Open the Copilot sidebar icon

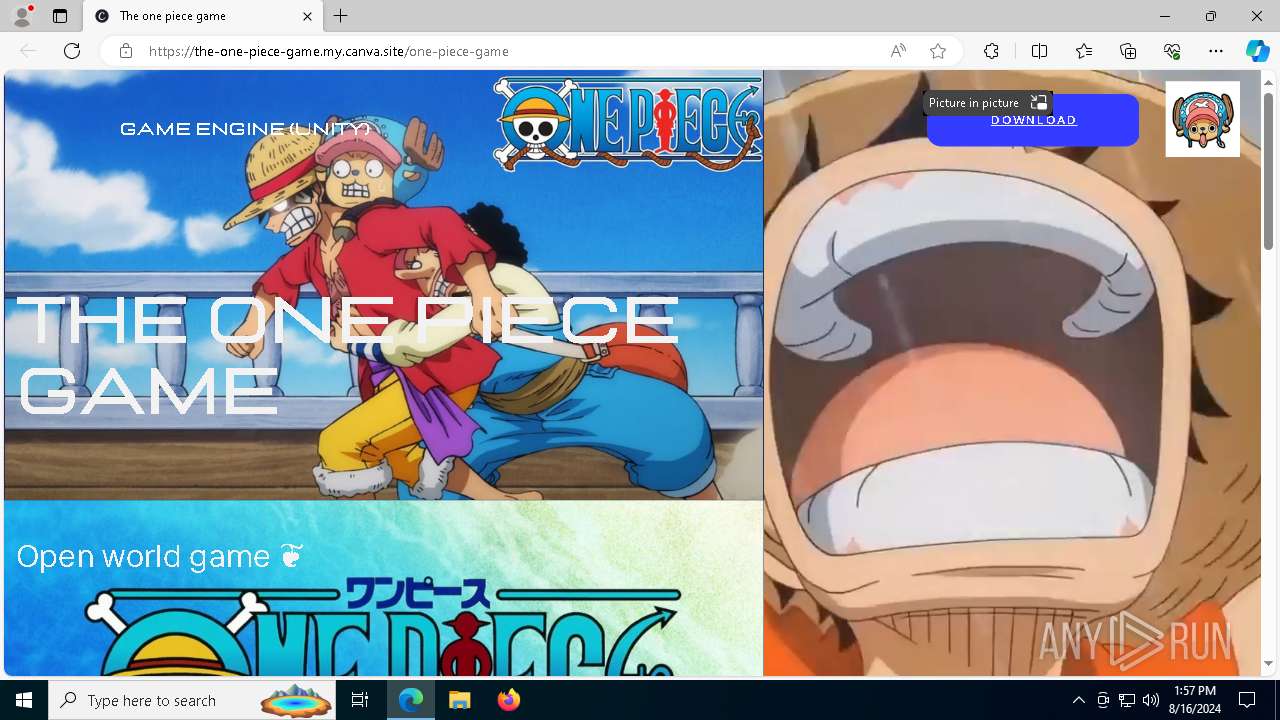point(1257,51)
